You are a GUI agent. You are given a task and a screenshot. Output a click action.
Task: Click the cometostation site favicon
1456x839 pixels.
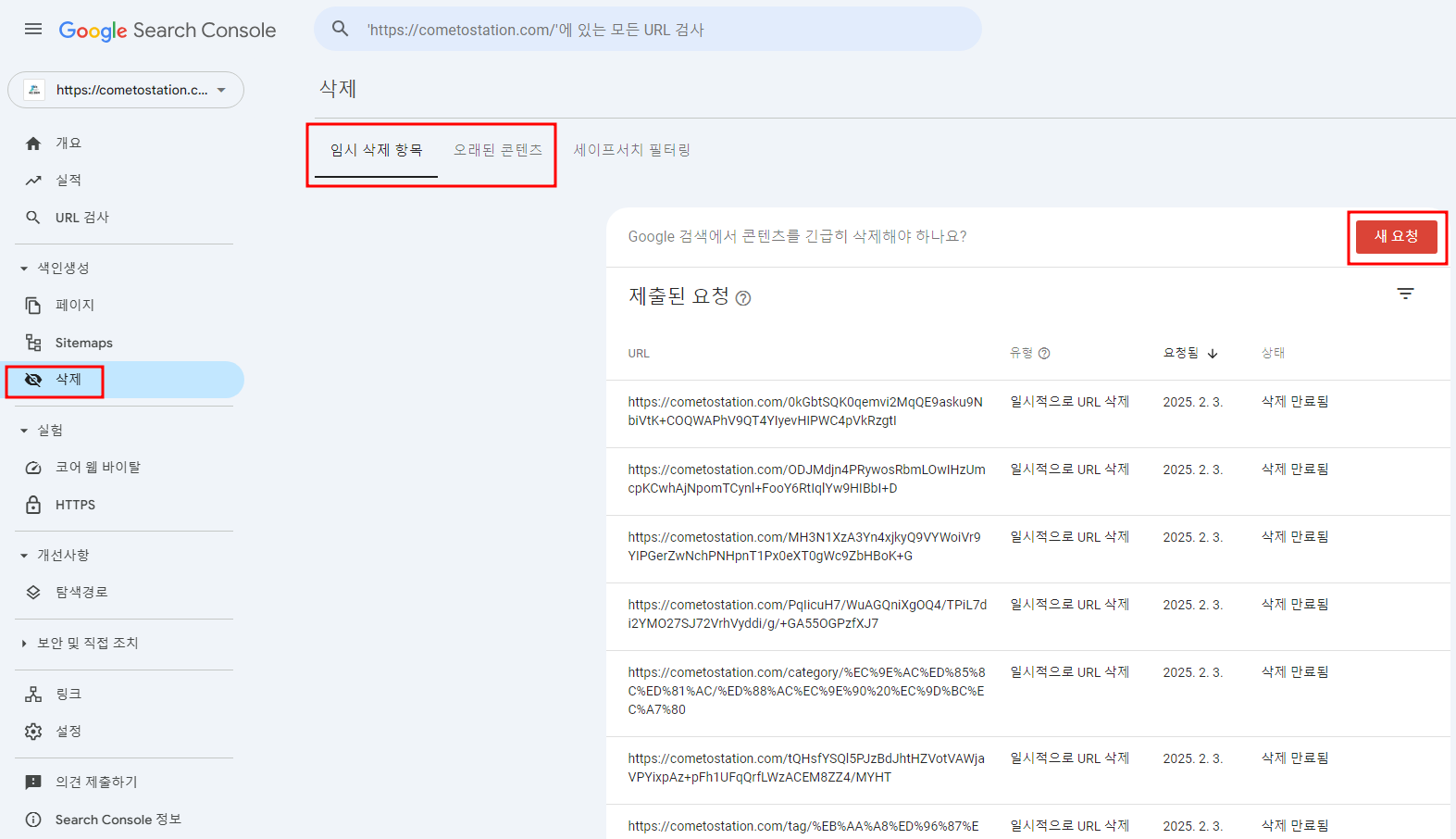click(34, 90)
